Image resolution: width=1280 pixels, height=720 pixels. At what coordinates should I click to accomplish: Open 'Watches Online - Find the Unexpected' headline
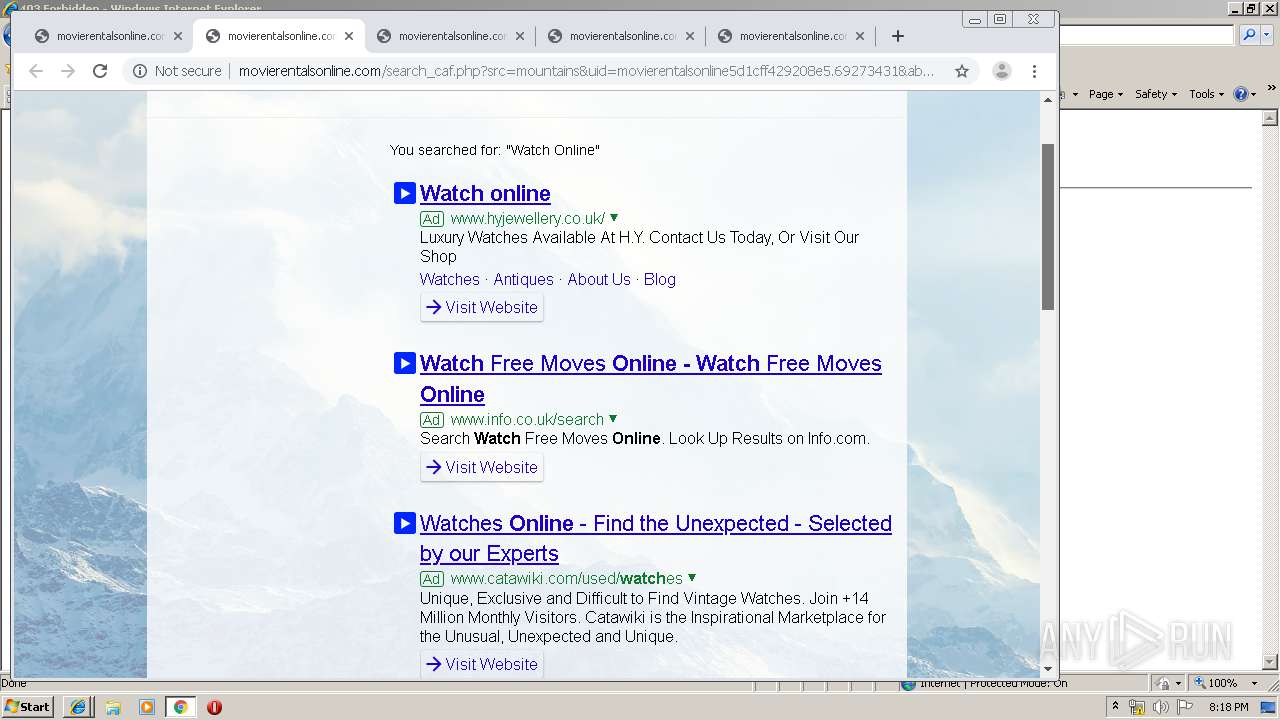[656, 538]
